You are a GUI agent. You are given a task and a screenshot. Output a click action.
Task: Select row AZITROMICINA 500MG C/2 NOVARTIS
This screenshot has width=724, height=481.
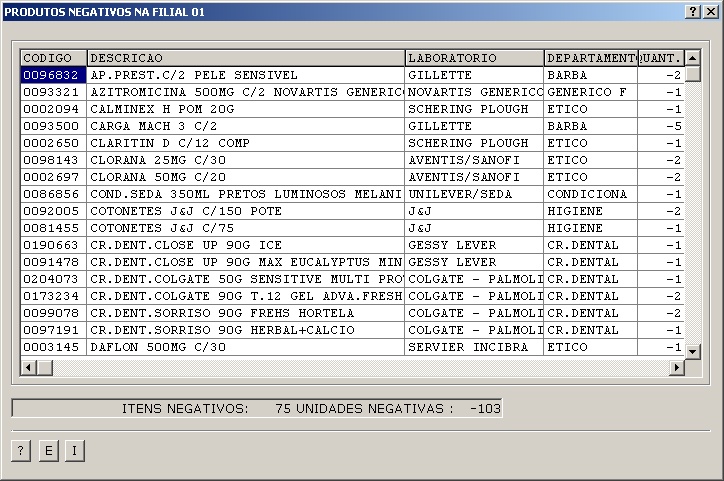click(x=352, y=92)
